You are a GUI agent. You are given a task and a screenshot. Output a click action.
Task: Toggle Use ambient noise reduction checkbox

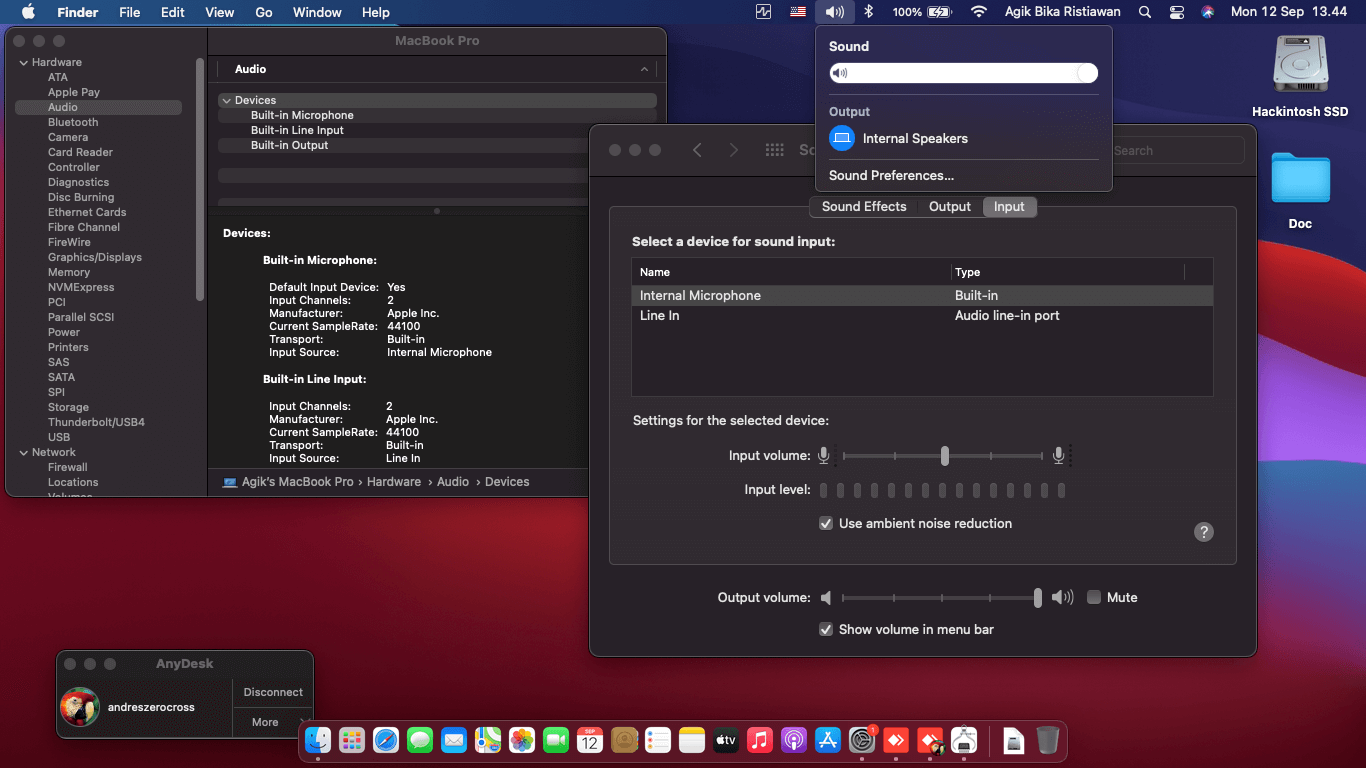826,523
